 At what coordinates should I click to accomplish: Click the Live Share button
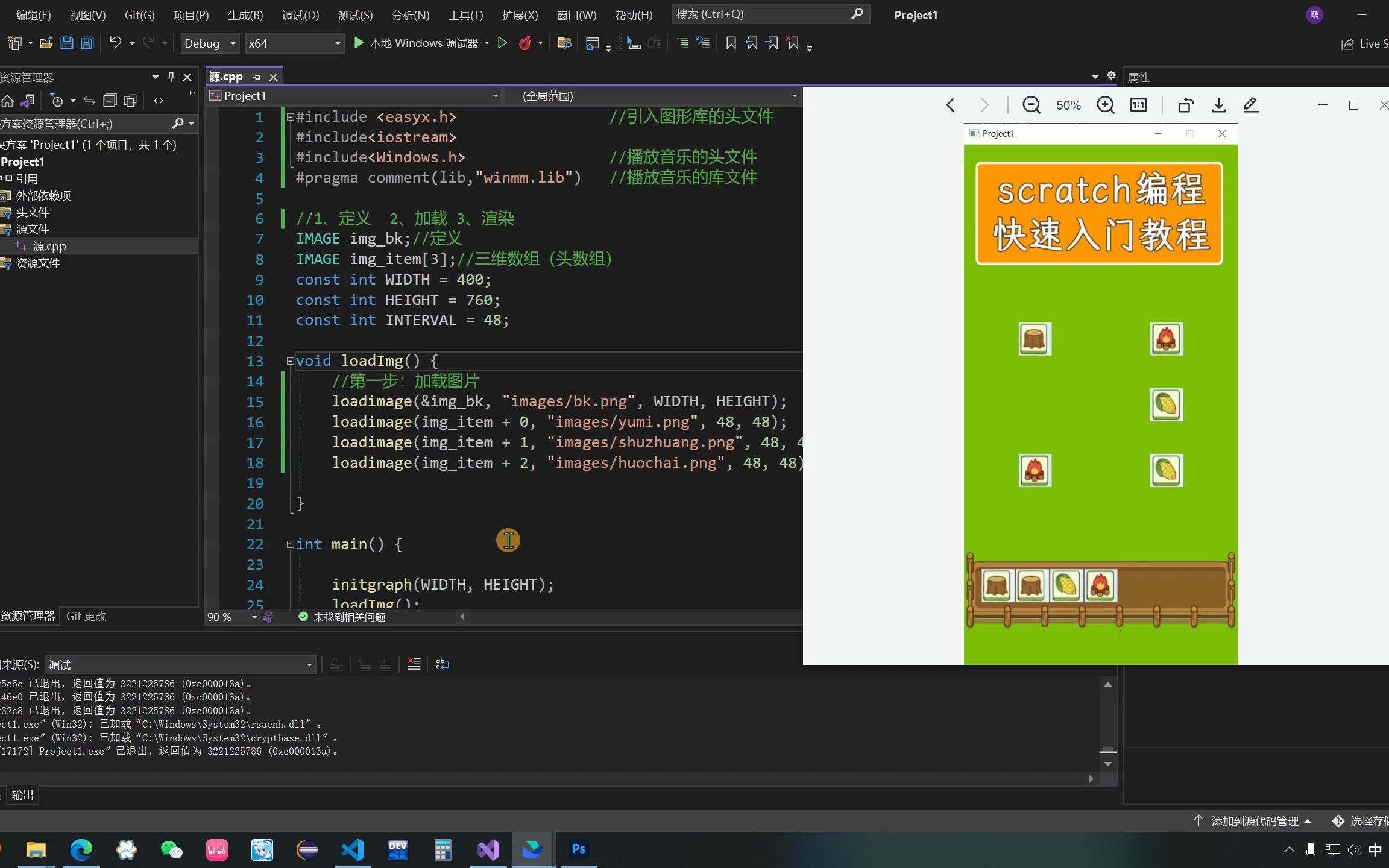click(1365, 43)
